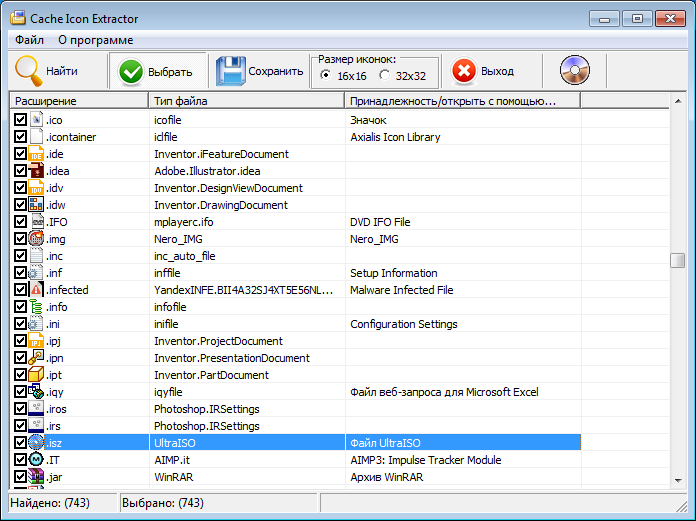Click the .ico file icon
Image resolution: width=696 pixels, height=521 pixels.
pyautogui.click(x=36, y=120)
